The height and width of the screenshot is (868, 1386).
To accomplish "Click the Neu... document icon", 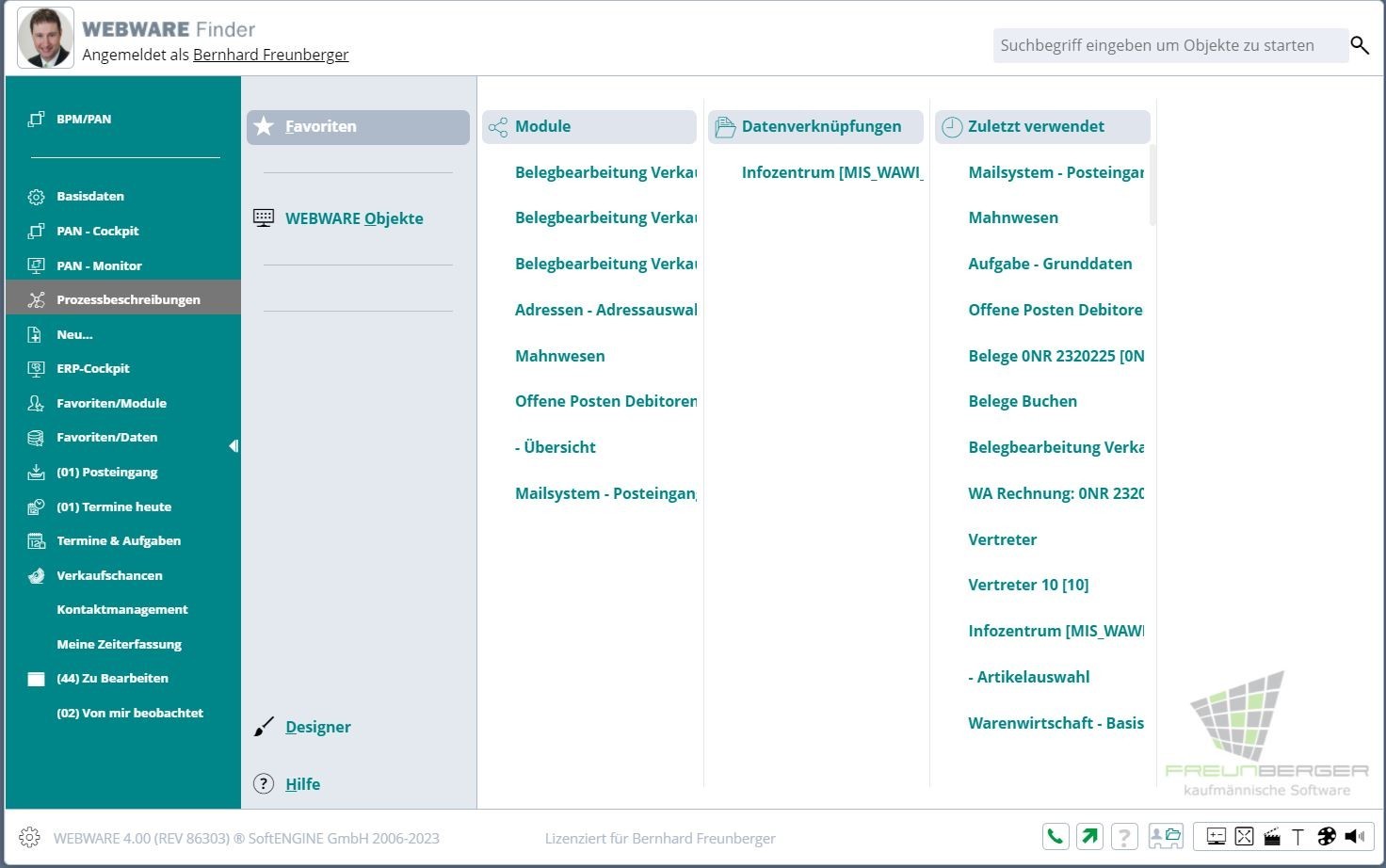I will 36,334.
